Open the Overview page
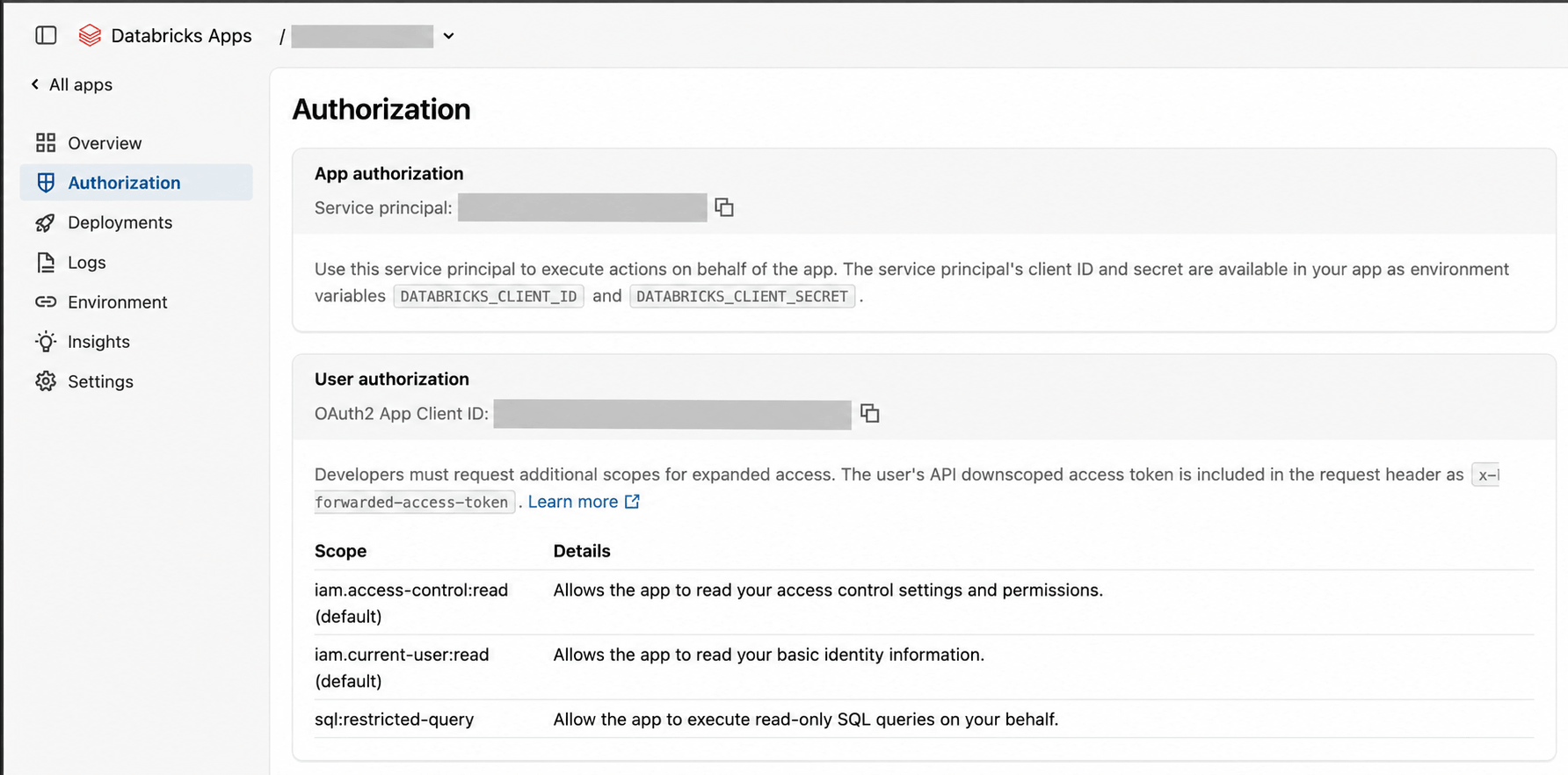The image size is (1568, 775). (136, 142)
